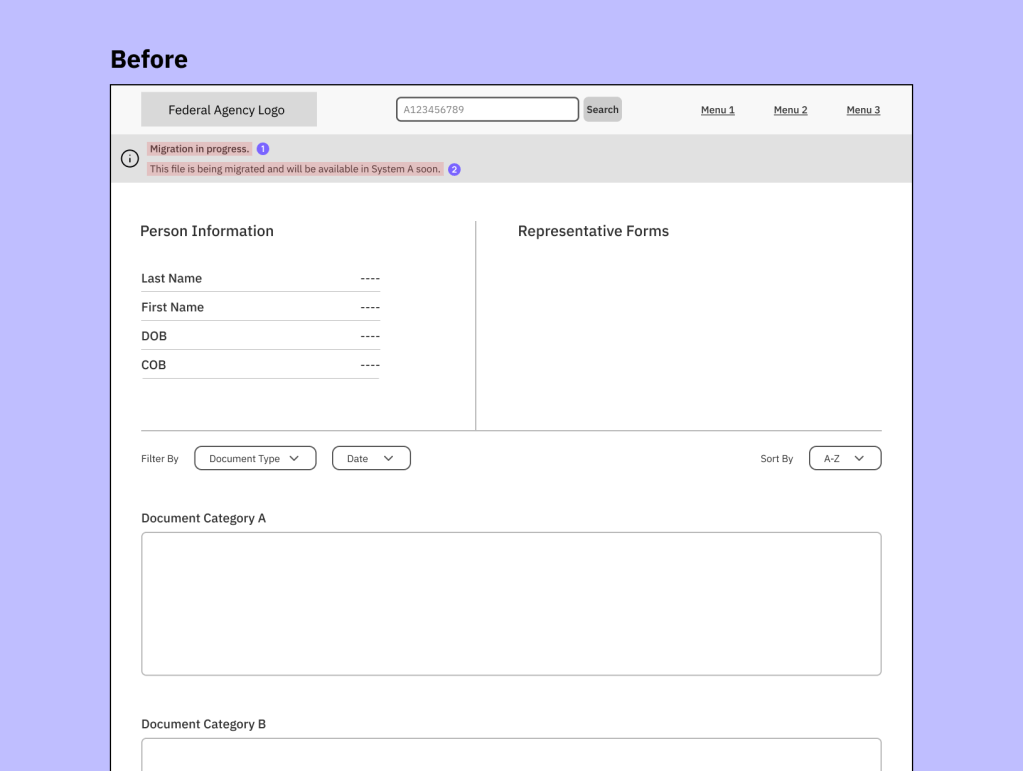The image size is (1023, 771).
Task: Select the DOB row in Person Information
Action: click(x=260, y=337)
